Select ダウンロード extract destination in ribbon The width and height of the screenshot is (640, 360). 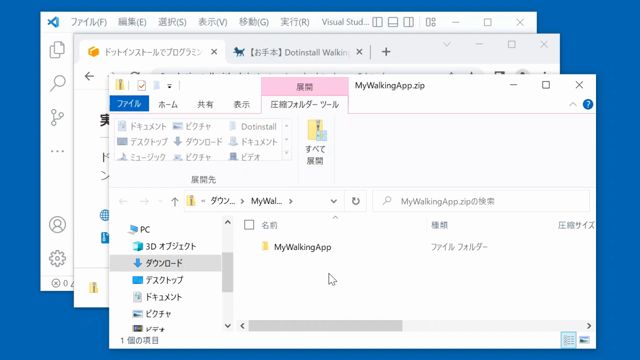pos(198,142)
